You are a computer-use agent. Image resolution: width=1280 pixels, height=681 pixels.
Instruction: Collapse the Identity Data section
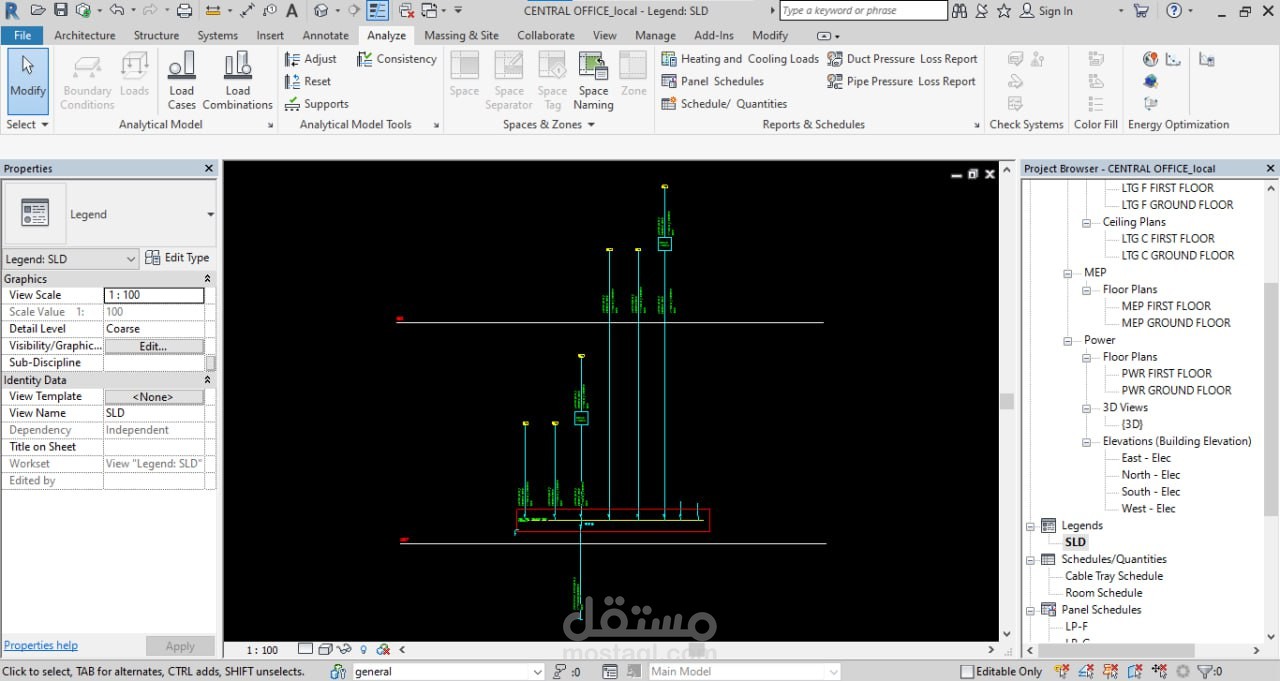click(208, 380)
